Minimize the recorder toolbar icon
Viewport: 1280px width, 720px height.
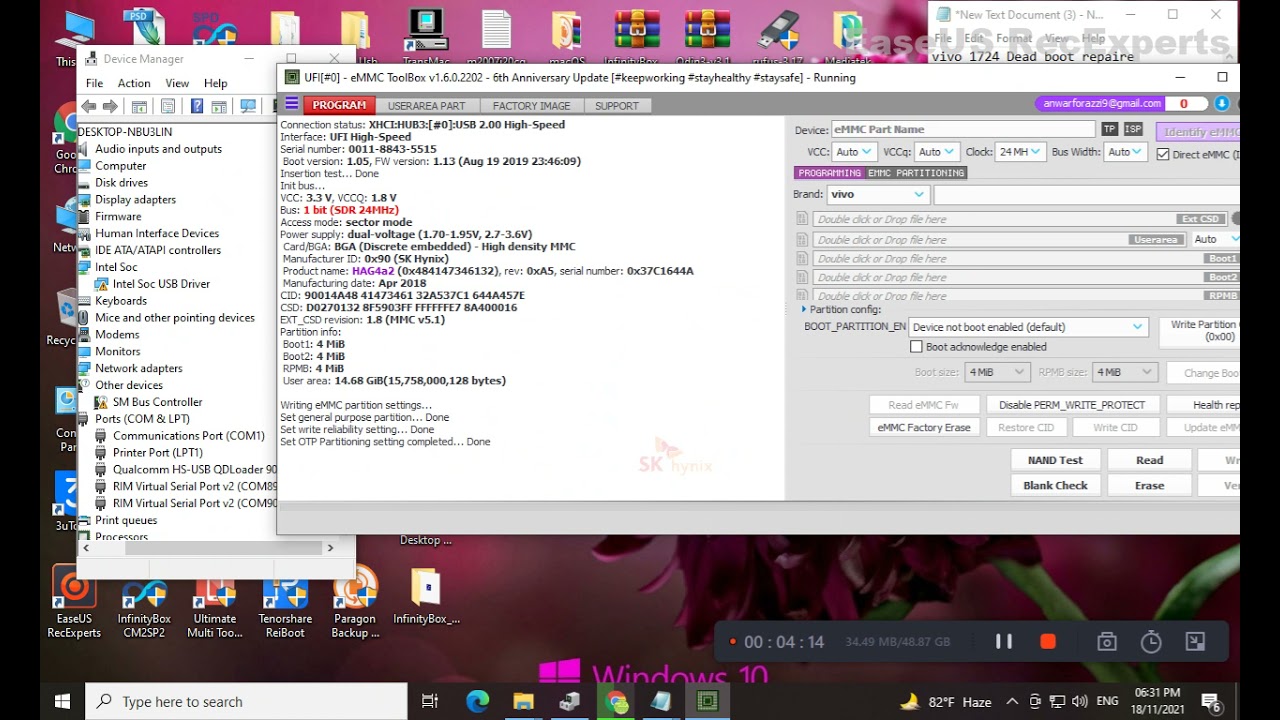pos(1195,642)
